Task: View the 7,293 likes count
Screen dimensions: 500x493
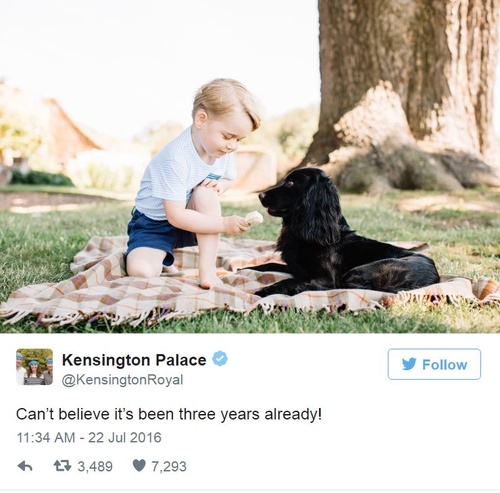Action: 169,466
